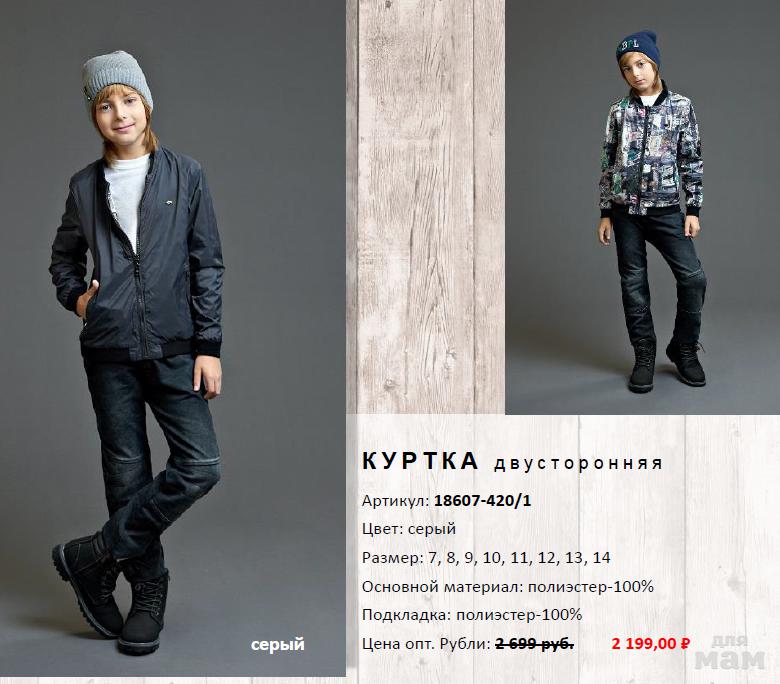Image resolution: width=780 pixels, height=684 pixels.
Task: Click the navy beanie hat in right photo
Action: [638, 47]
